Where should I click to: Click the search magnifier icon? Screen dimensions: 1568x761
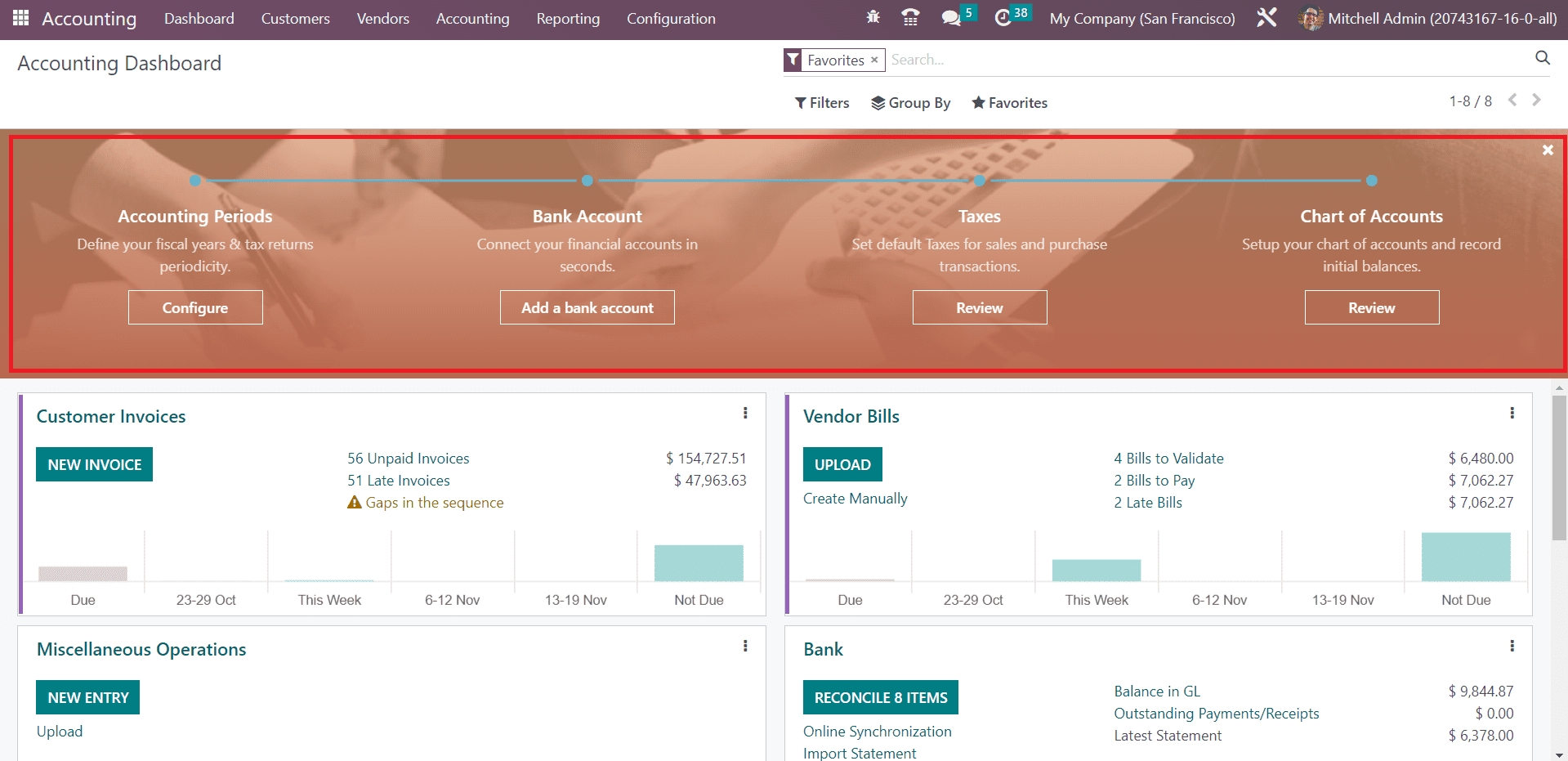1542,57
